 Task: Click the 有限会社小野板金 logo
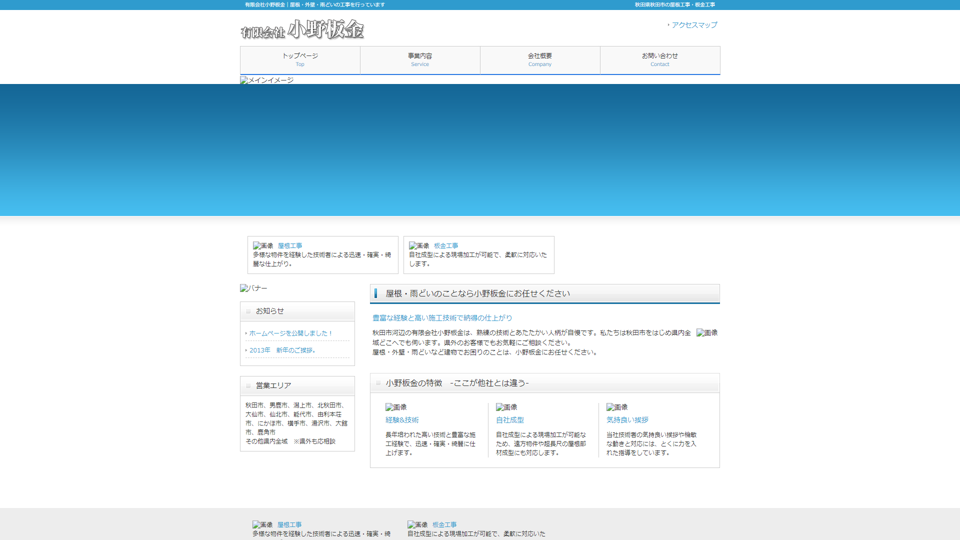pos(302,30)
